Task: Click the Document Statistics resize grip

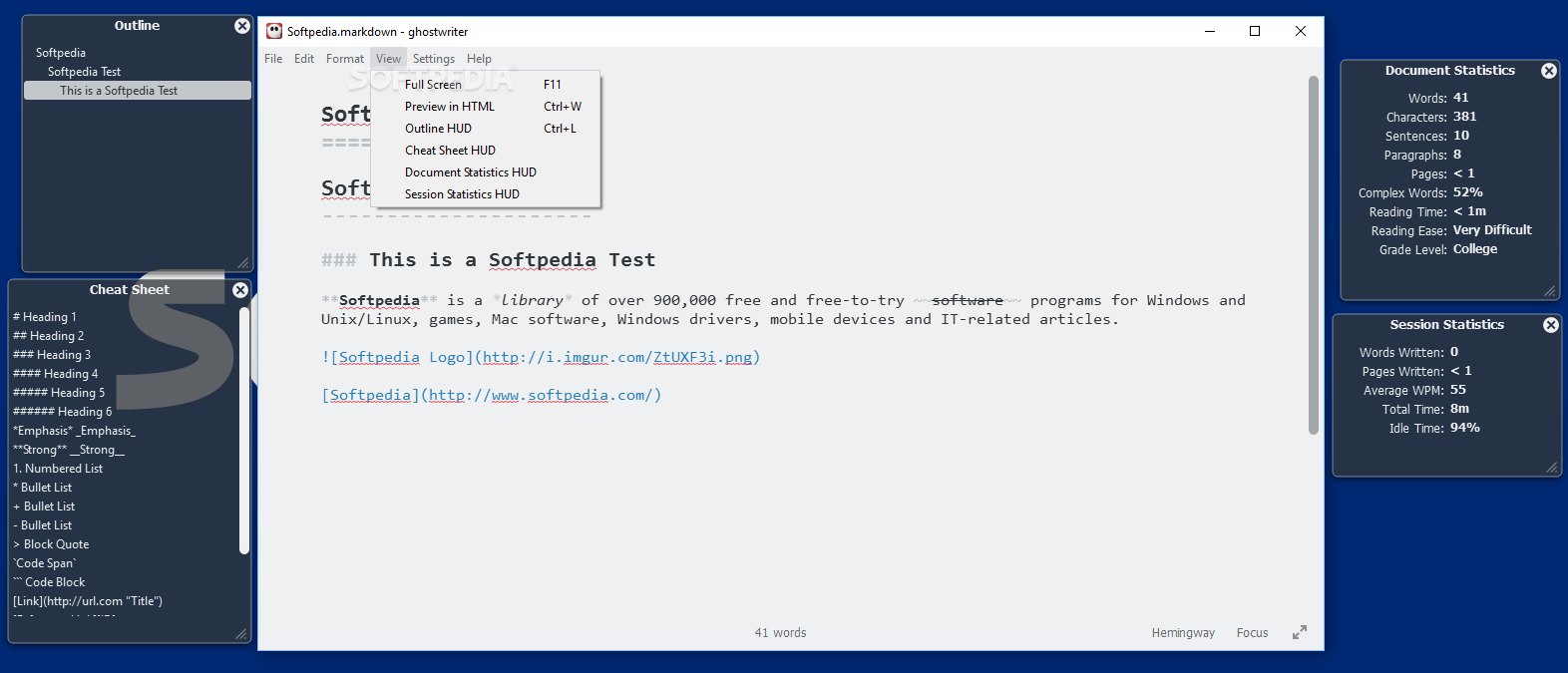Action: [1549, 291]
